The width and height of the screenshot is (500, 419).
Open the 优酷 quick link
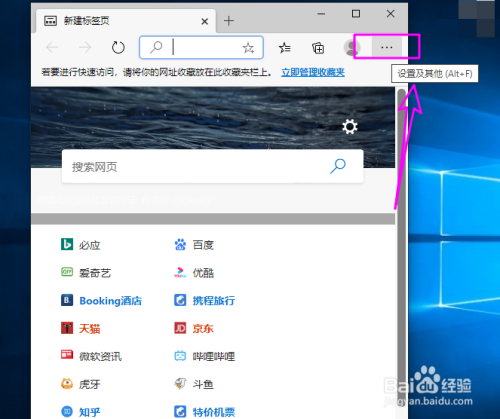click(x=203, y=273)
